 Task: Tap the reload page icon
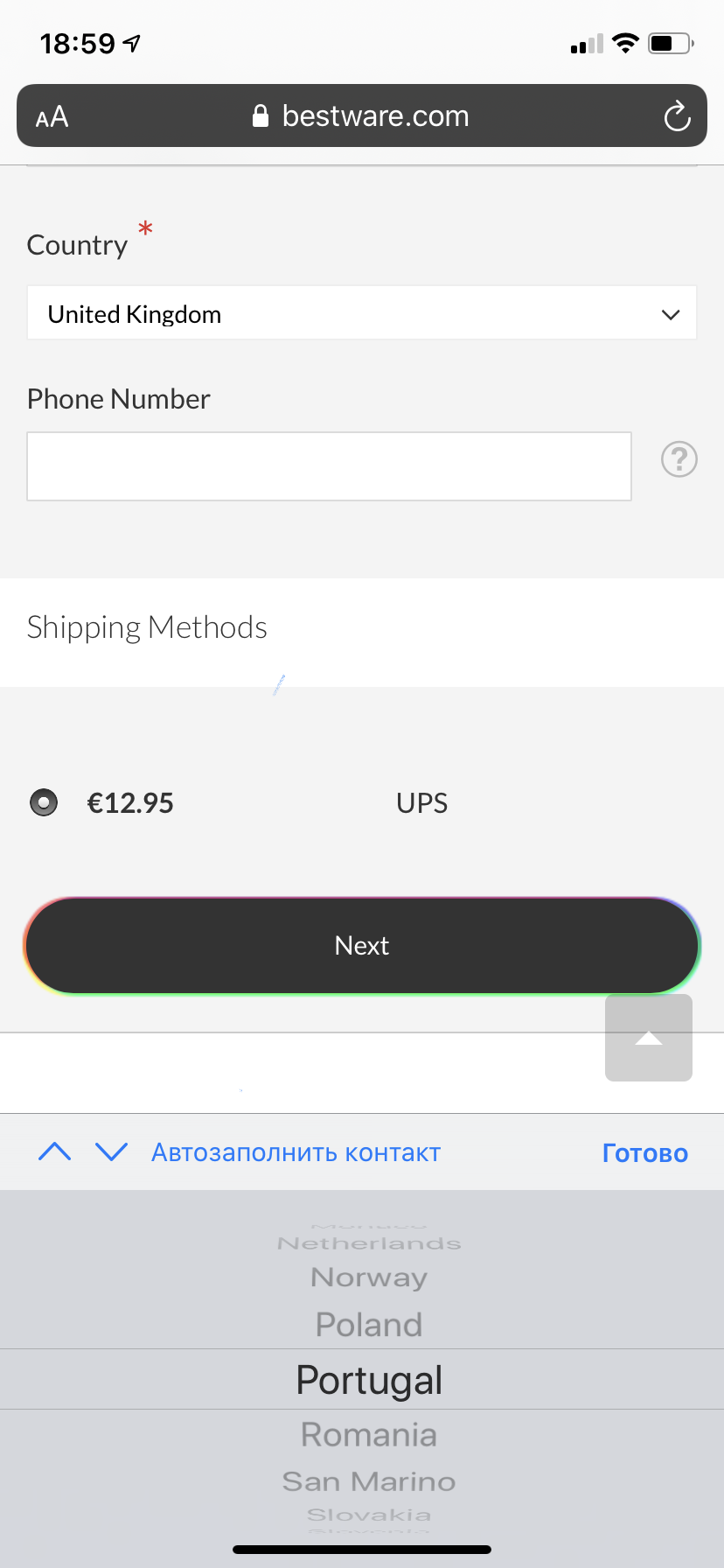coord(677,116)
